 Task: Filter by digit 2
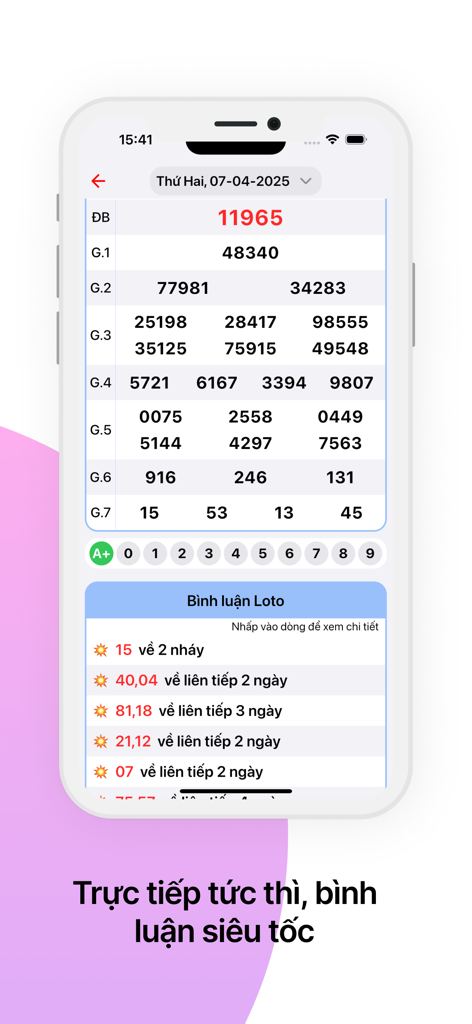click(x=182, y=554)
